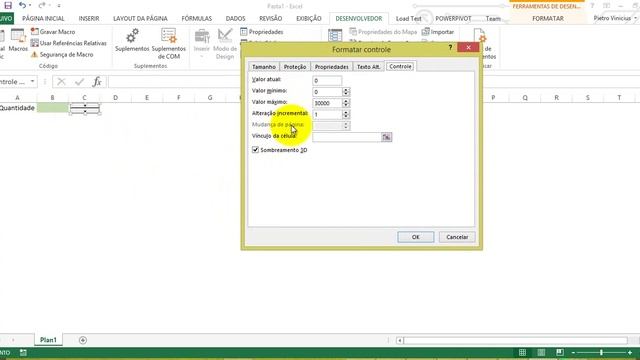Switch to Page Layout view icon

[541, 352]
